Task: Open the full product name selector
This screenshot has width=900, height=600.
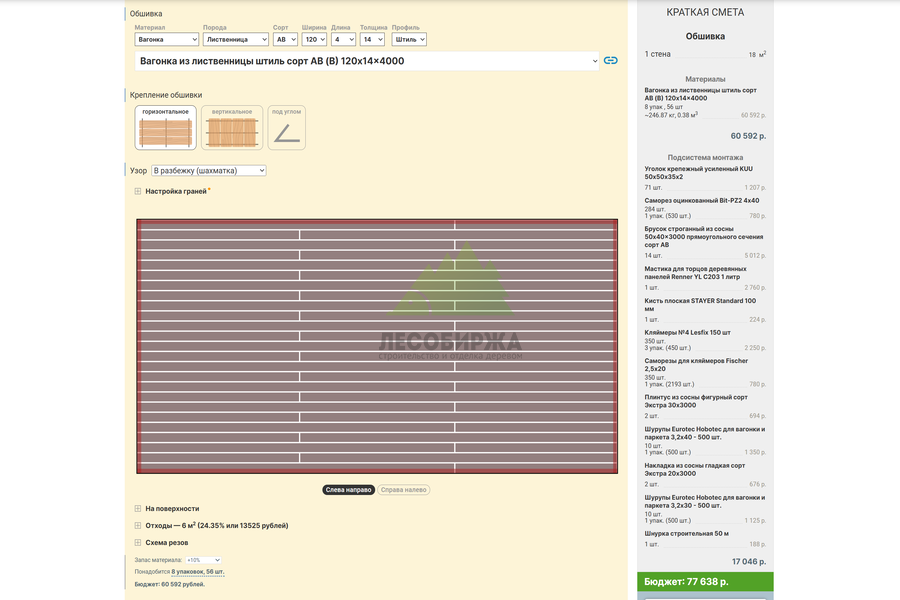Action: point(367,61)
